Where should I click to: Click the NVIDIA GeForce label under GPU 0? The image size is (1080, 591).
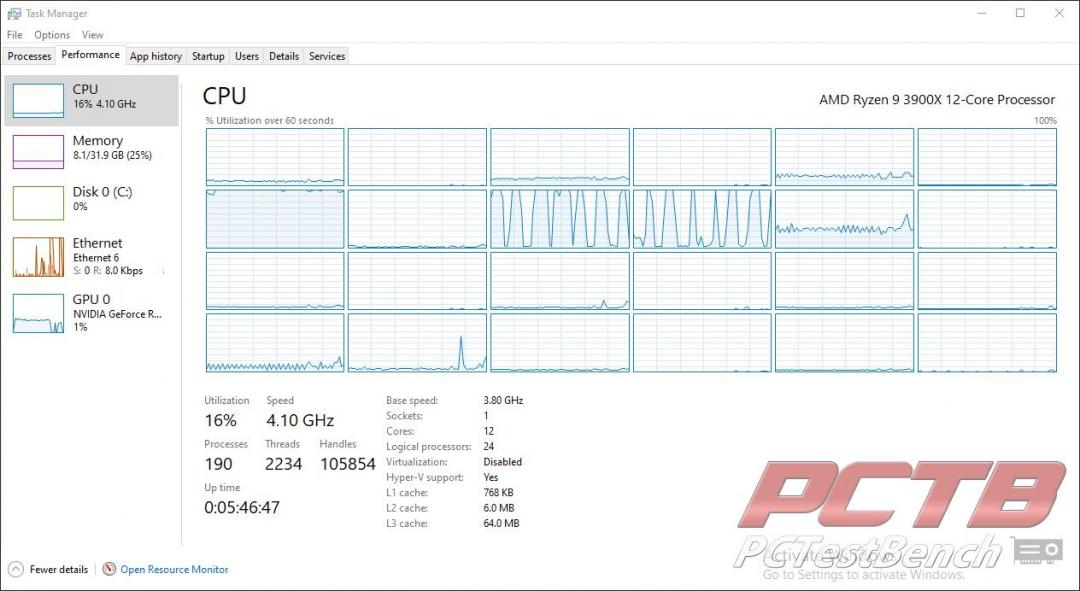tap(118, 314)
